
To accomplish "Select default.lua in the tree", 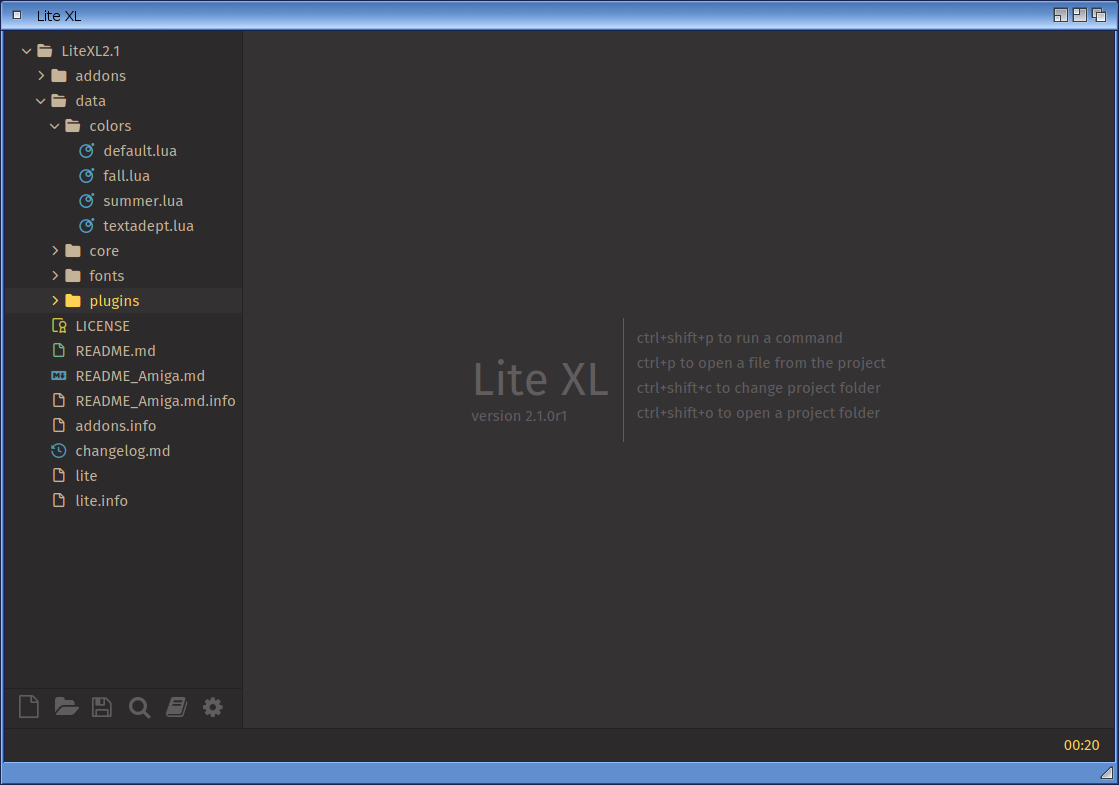I will tap(140, 151).
